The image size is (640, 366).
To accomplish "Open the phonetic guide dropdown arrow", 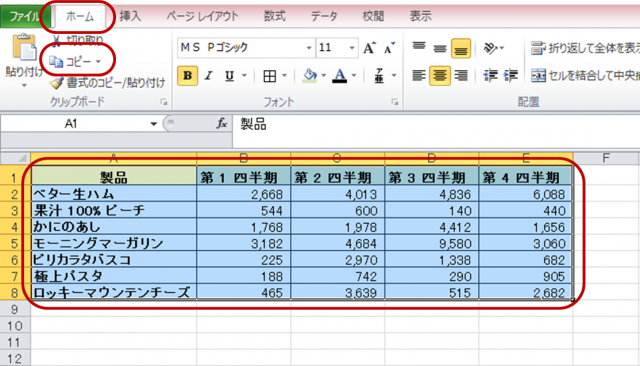I will [394, 76].
